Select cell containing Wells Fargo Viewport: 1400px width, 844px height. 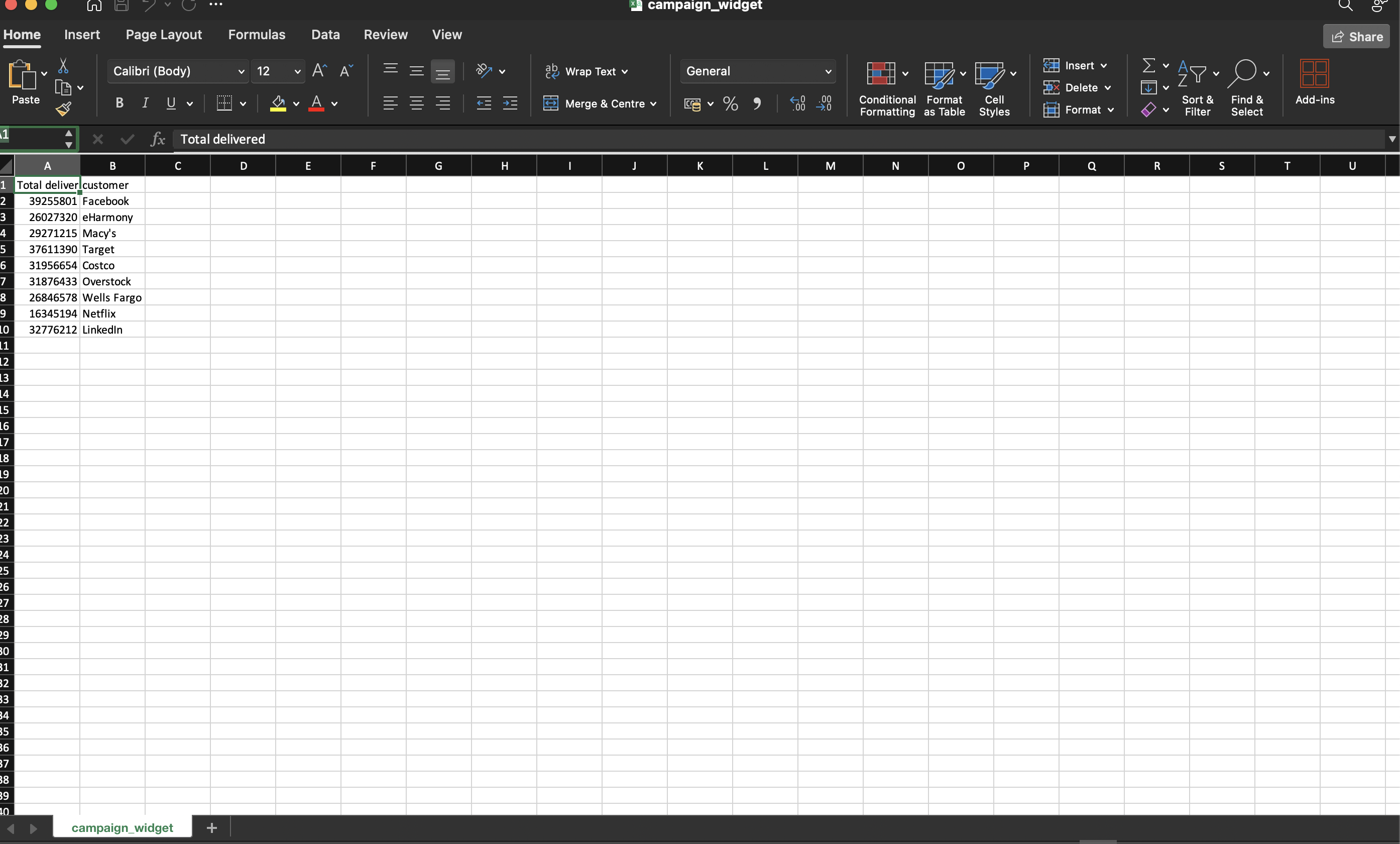point(112,297)
